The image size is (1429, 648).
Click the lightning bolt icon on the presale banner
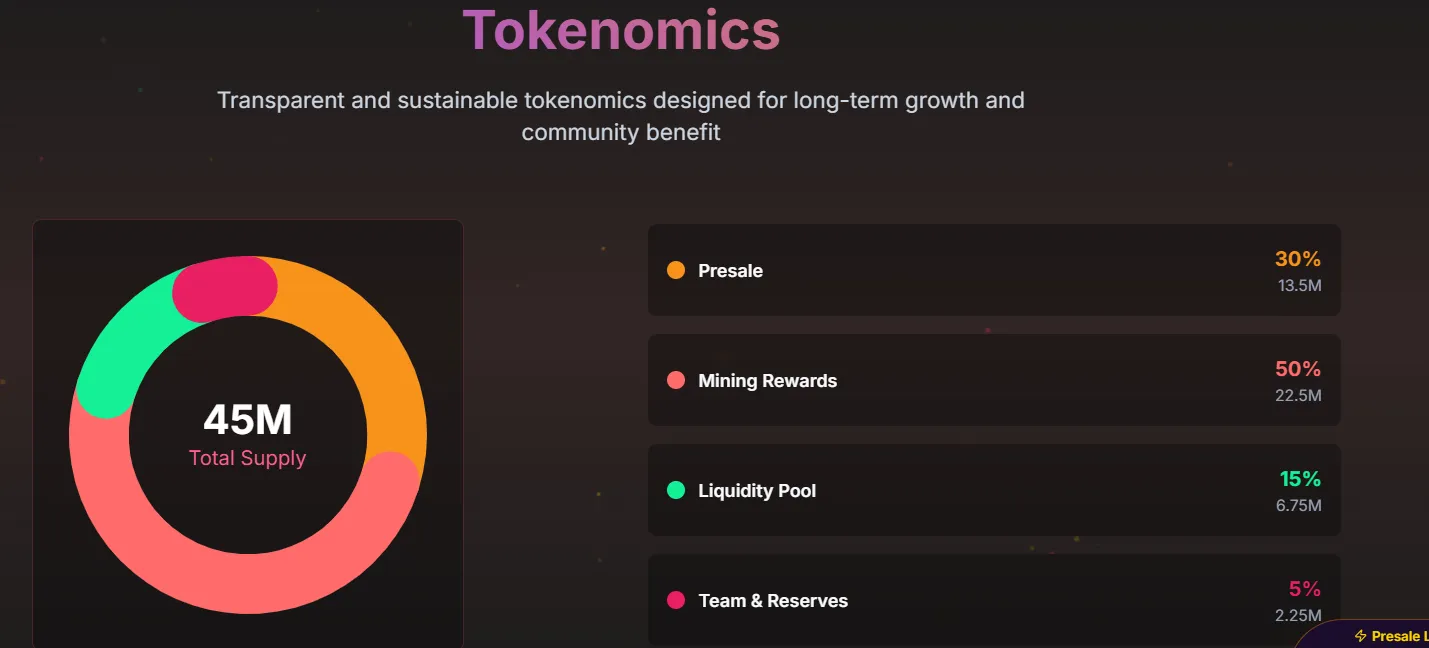(x=1360, y=636)
